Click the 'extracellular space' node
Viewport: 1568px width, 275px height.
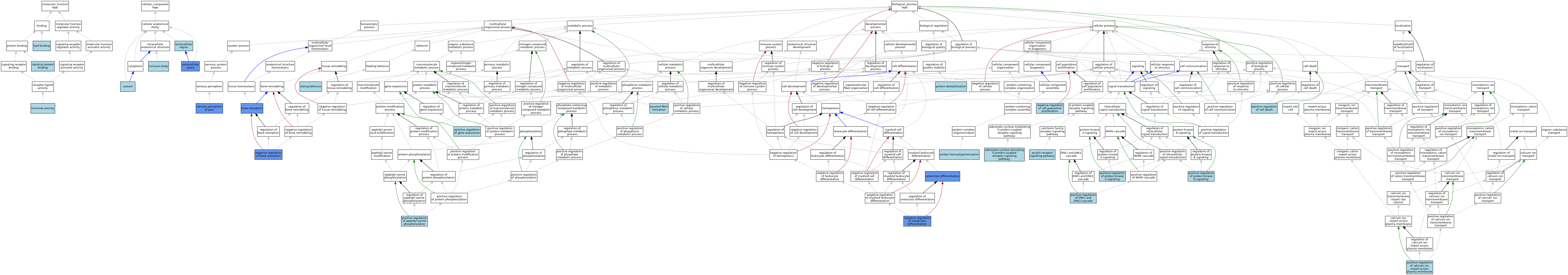coord(190,66)
